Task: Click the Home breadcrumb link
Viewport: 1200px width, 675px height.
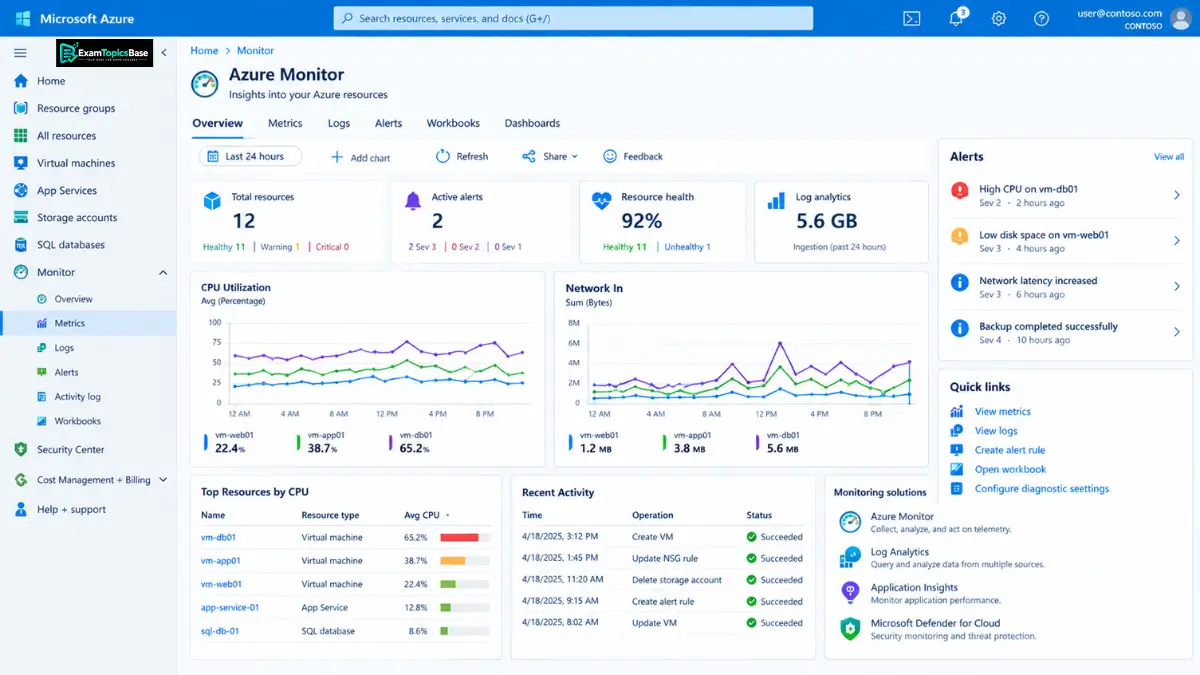Action: coord(204,50)
